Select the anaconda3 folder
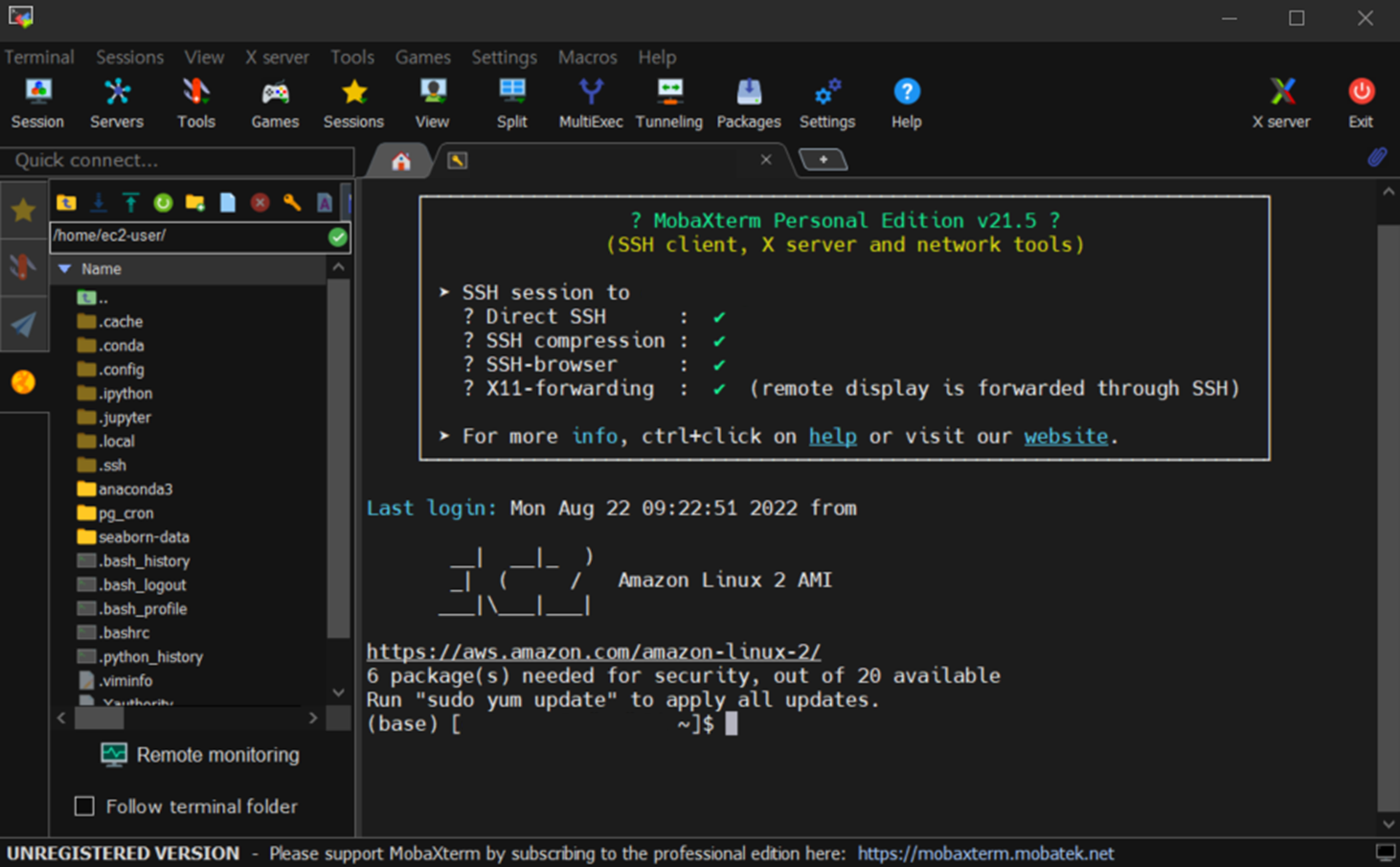The width and height of the screenshot is (1400, 867). coord(124,489)
